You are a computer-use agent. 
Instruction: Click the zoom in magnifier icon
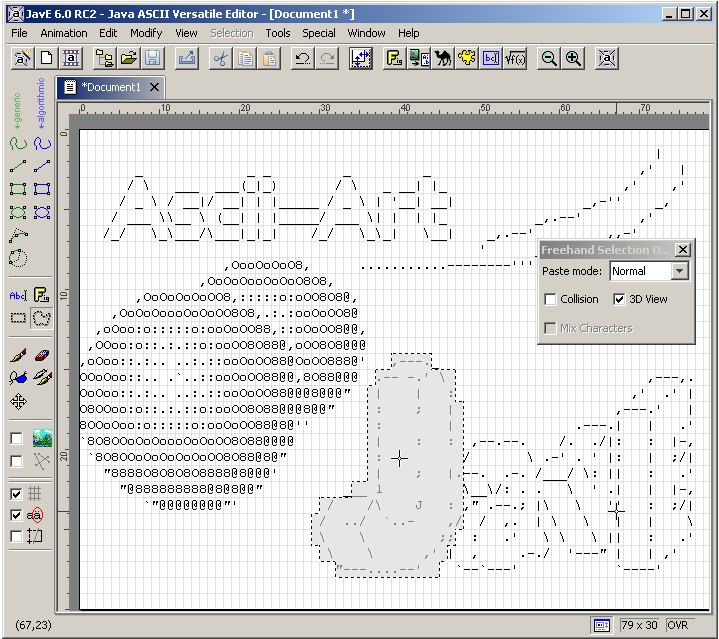(x=573, y=58)
